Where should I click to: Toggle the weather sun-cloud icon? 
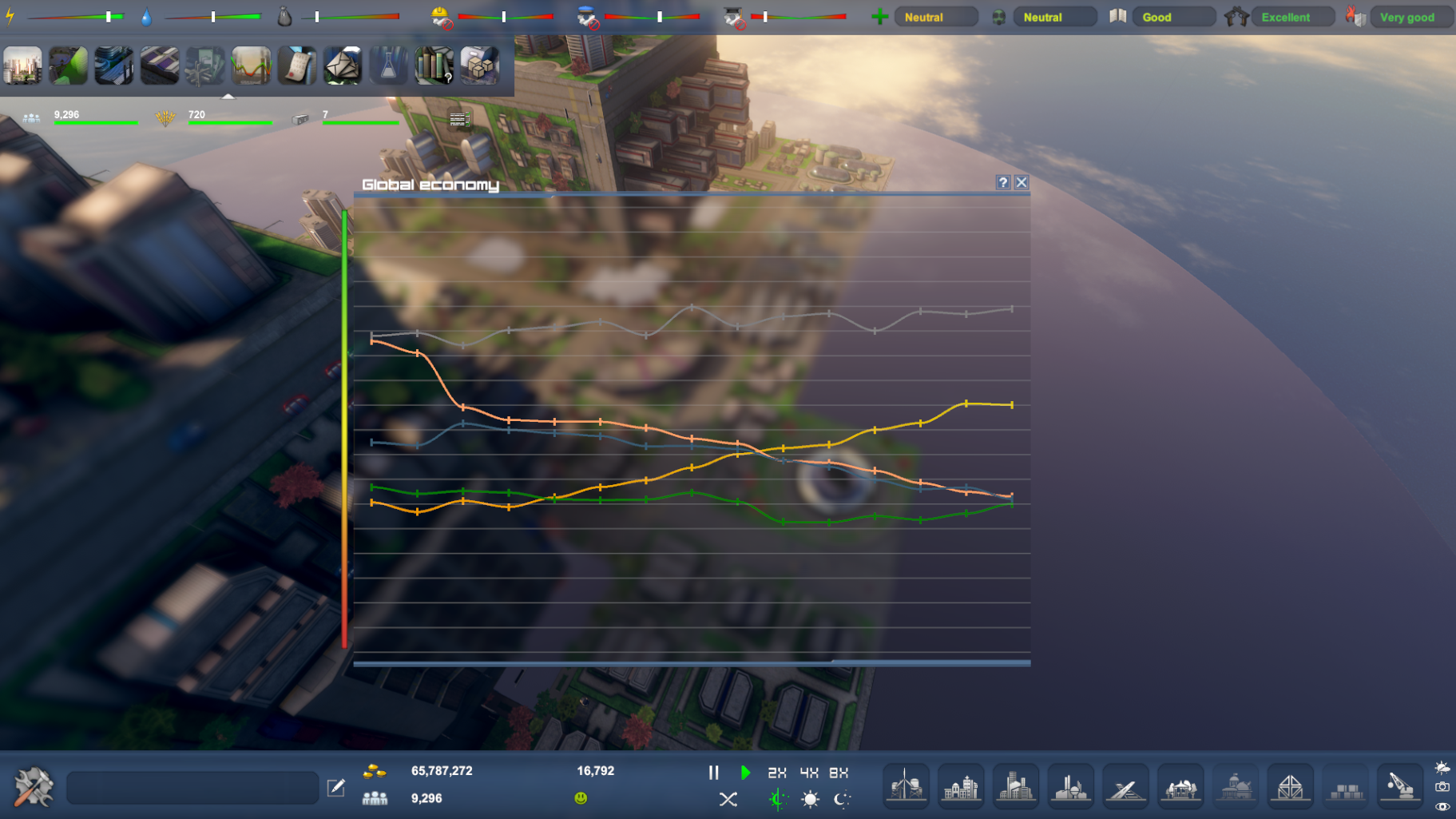(x=1442, y=768)
